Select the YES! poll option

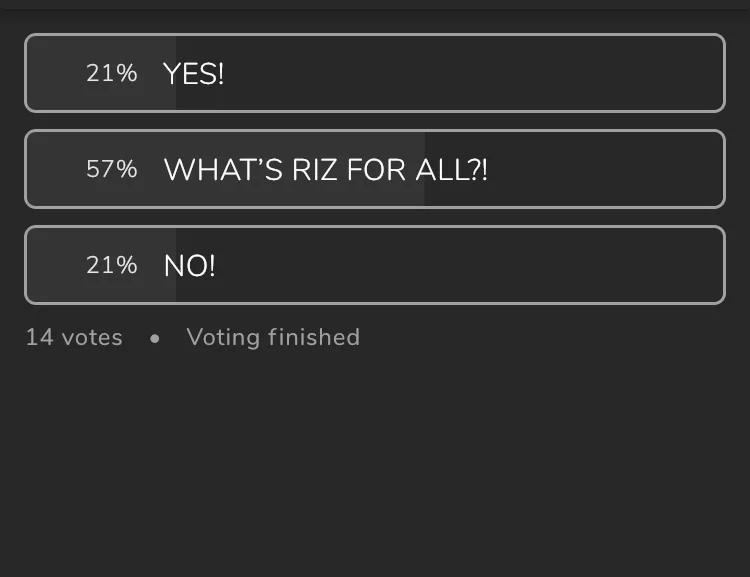click(374, 73)
